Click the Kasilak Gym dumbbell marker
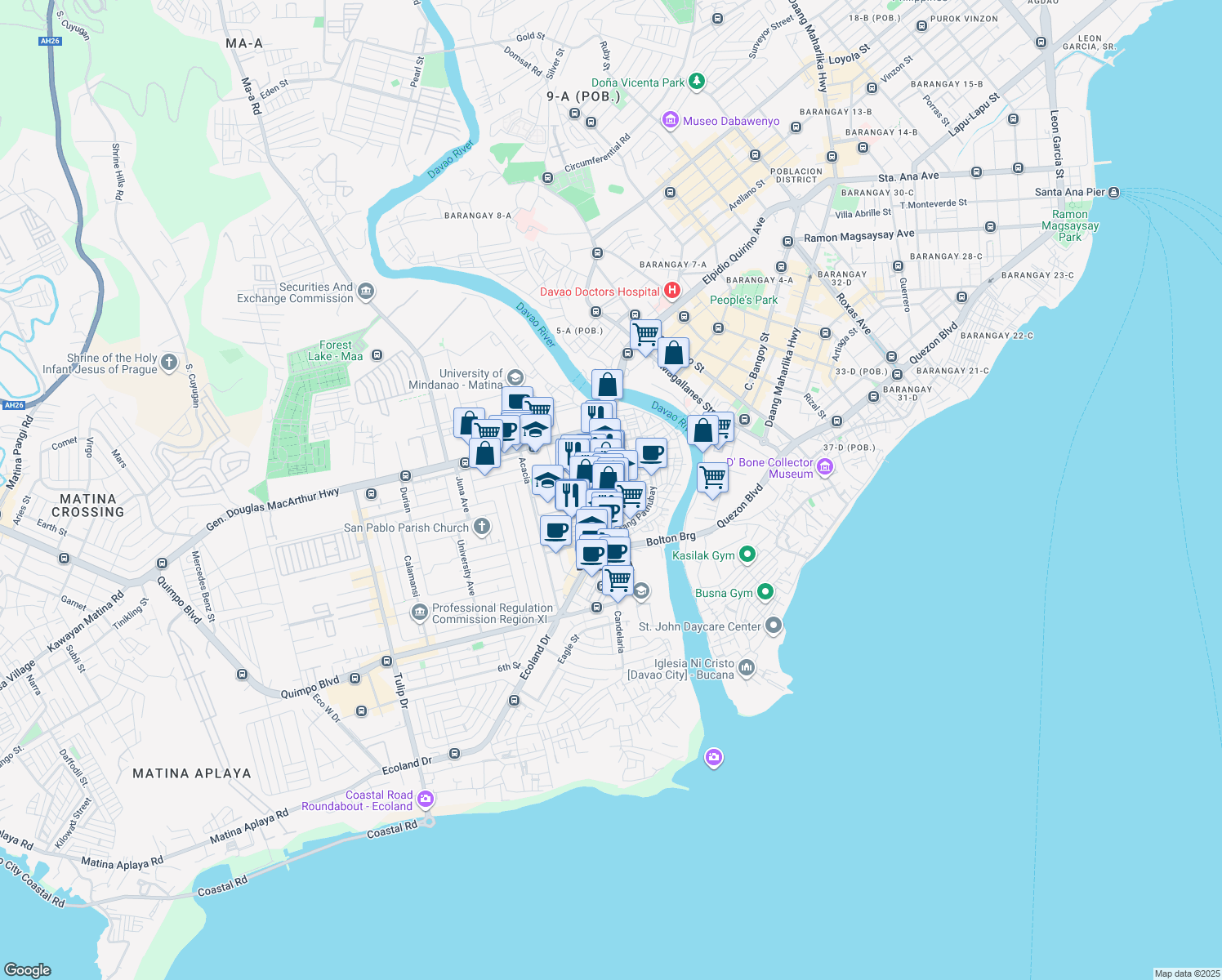Image resolution: width=1222 pixels, height=980 pixels. click(747, 555)
